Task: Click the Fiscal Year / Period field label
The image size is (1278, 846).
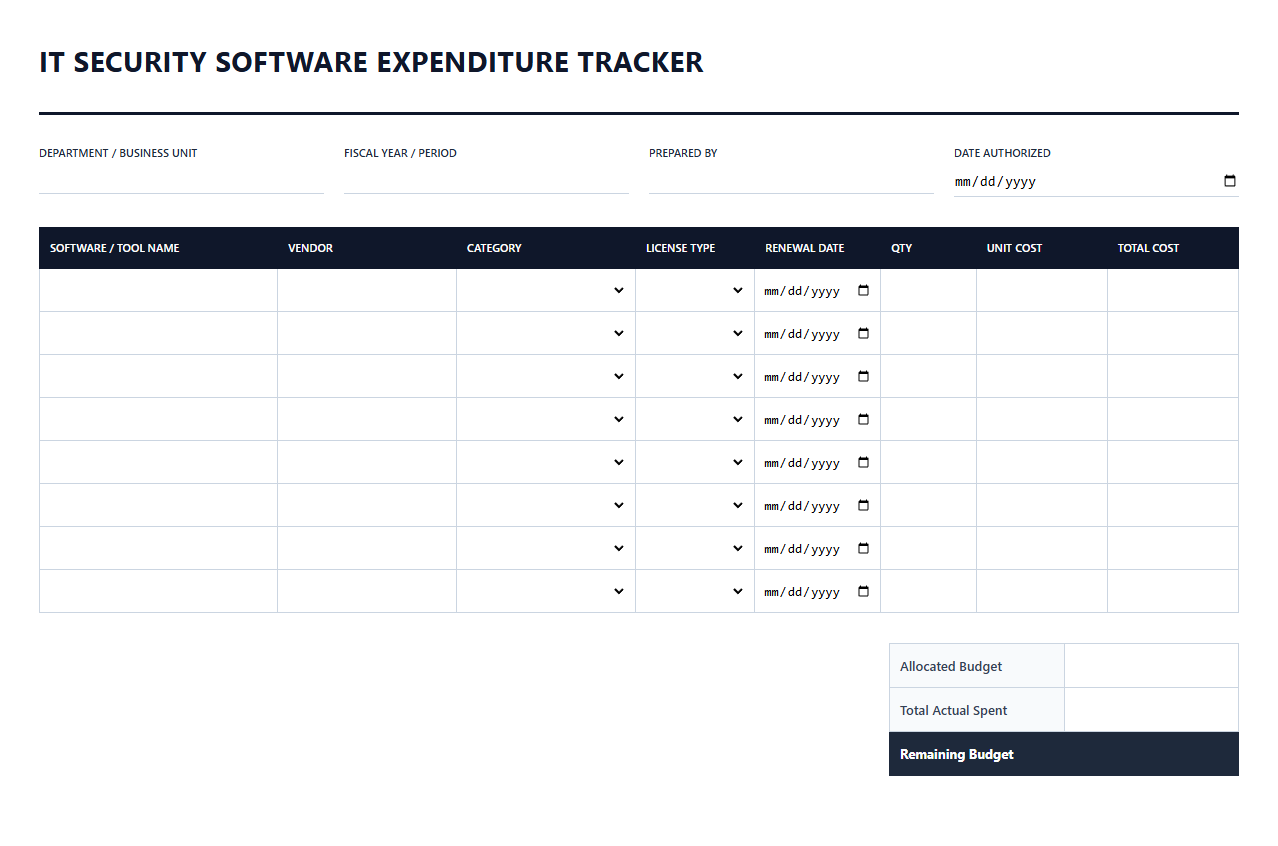Action: point(400,153)
